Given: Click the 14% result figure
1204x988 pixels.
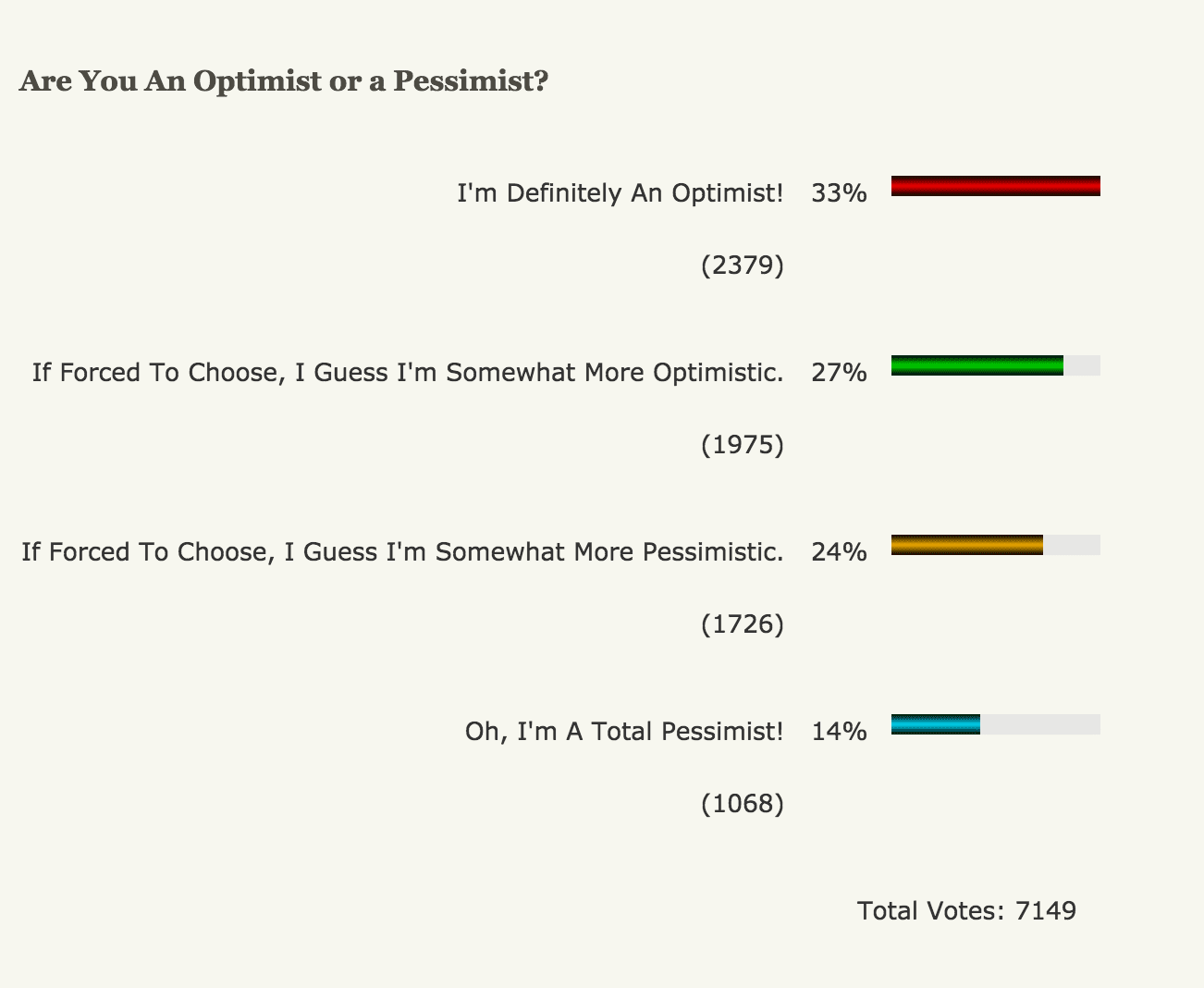Looking at the screenshot, I should click(839, 732).
